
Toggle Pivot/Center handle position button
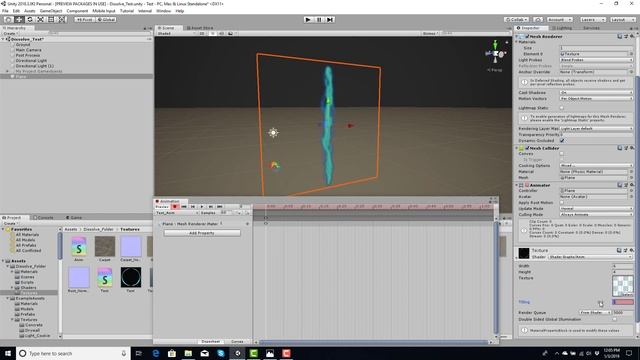(84, 20)
